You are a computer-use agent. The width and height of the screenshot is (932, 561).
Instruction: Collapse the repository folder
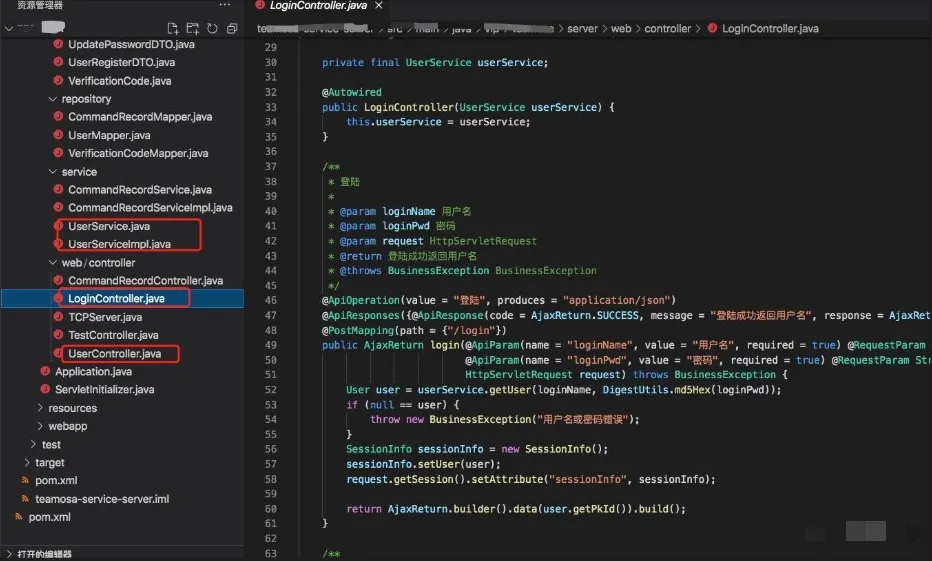coord(53,99)
